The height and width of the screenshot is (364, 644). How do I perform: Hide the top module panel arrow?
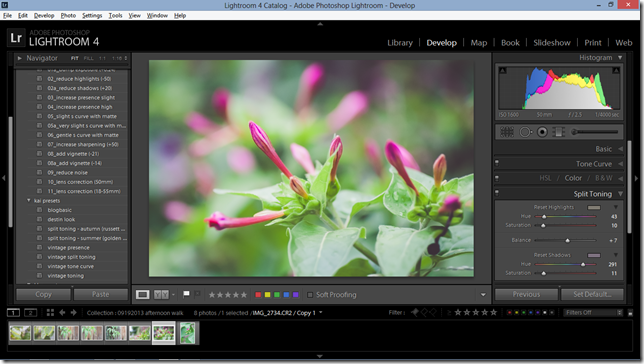[x=320, y=24]
